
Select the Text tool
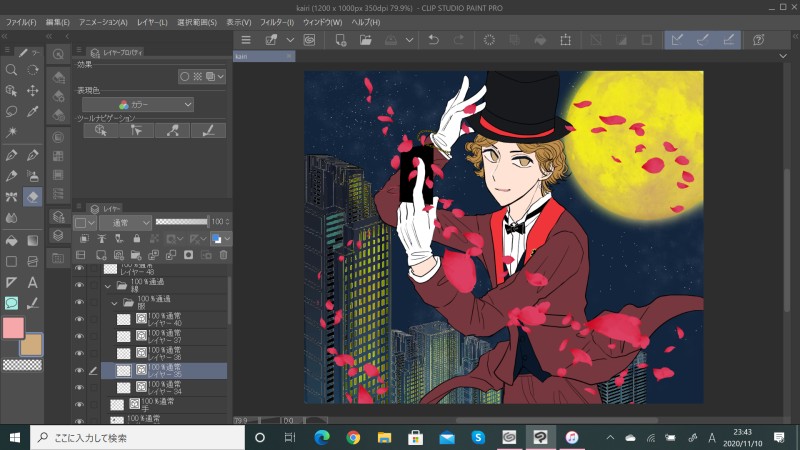pyautogui.click(x=32, y=283)
